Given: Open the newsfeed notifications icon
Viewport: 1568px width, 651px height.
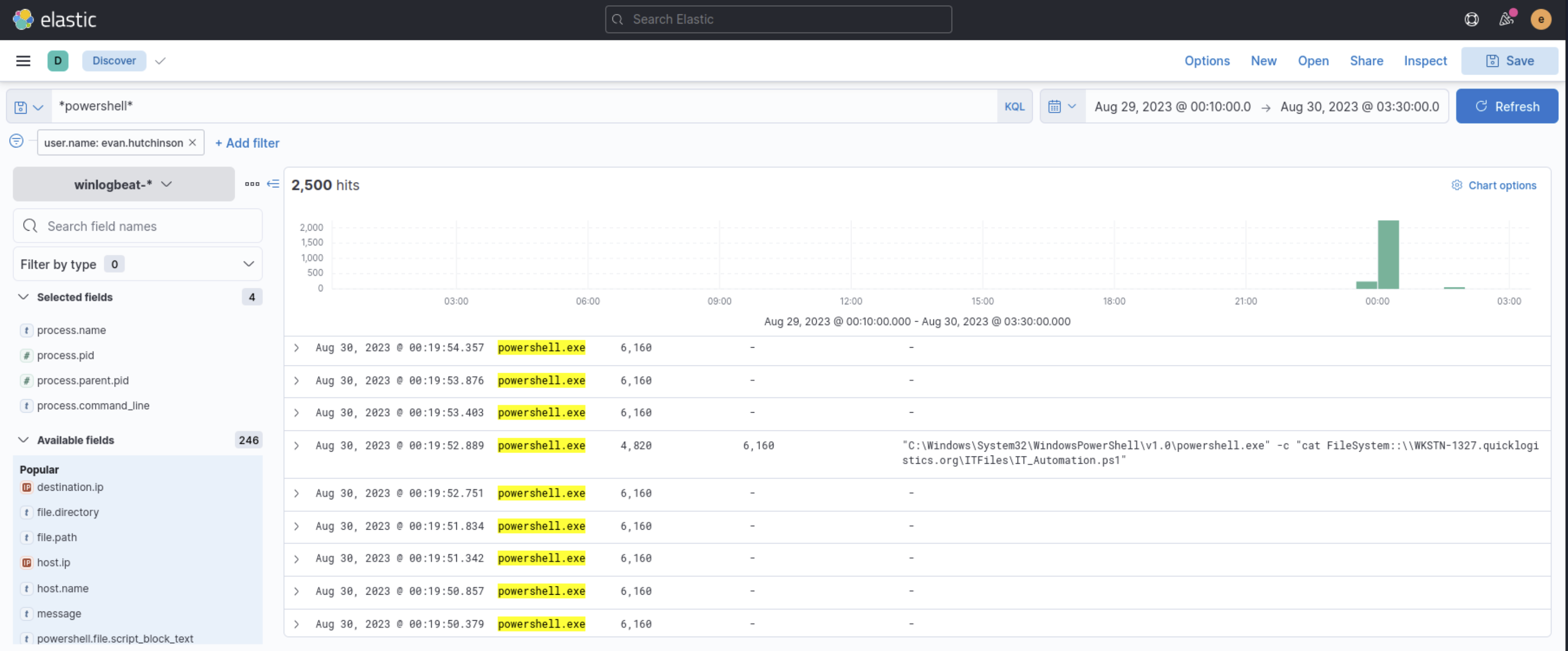Looking at the screenshot, I should coord(1506,19).
